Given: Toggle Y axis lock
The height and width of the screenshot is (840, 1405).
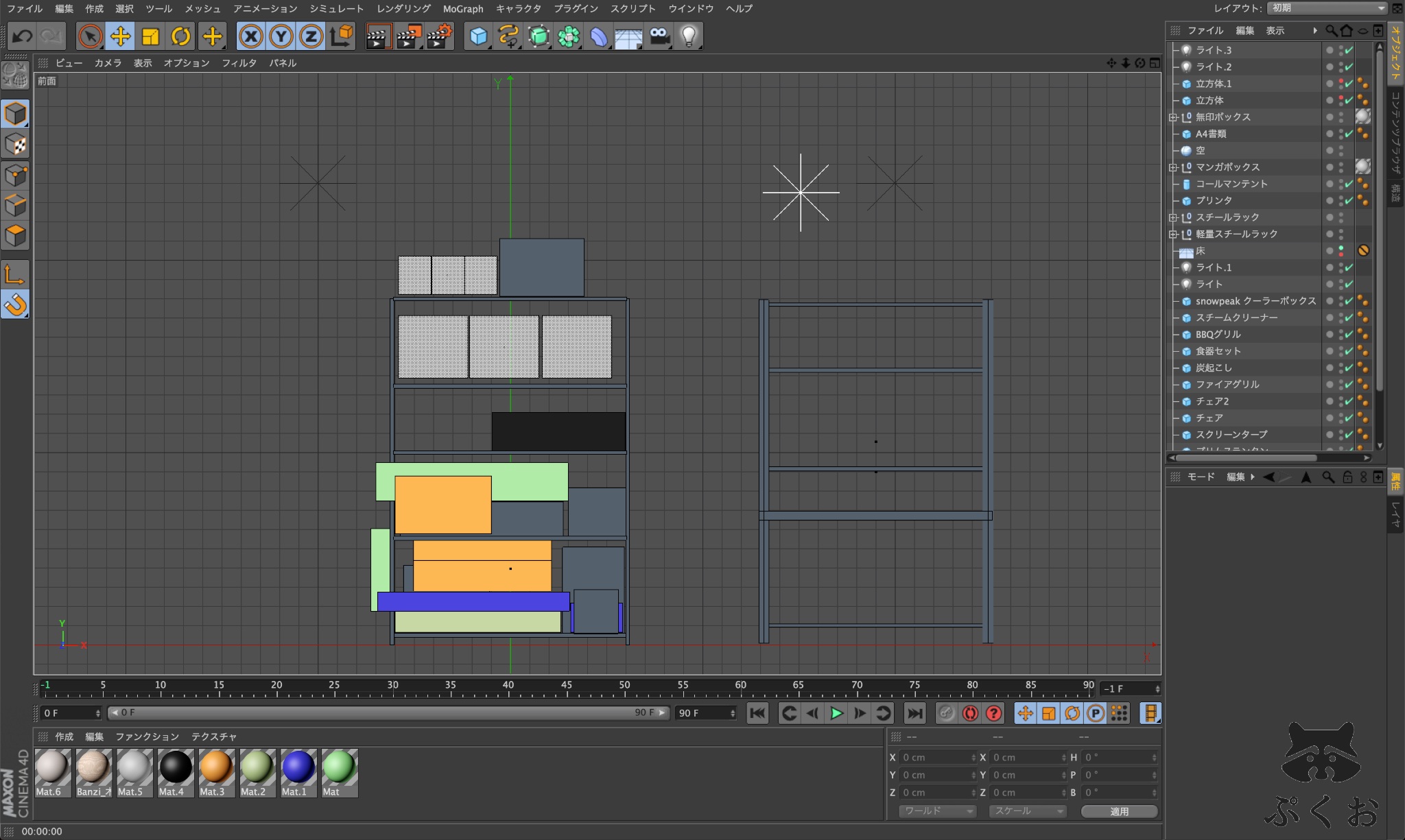Looking at the screenshot, I should tap(281, 36).
